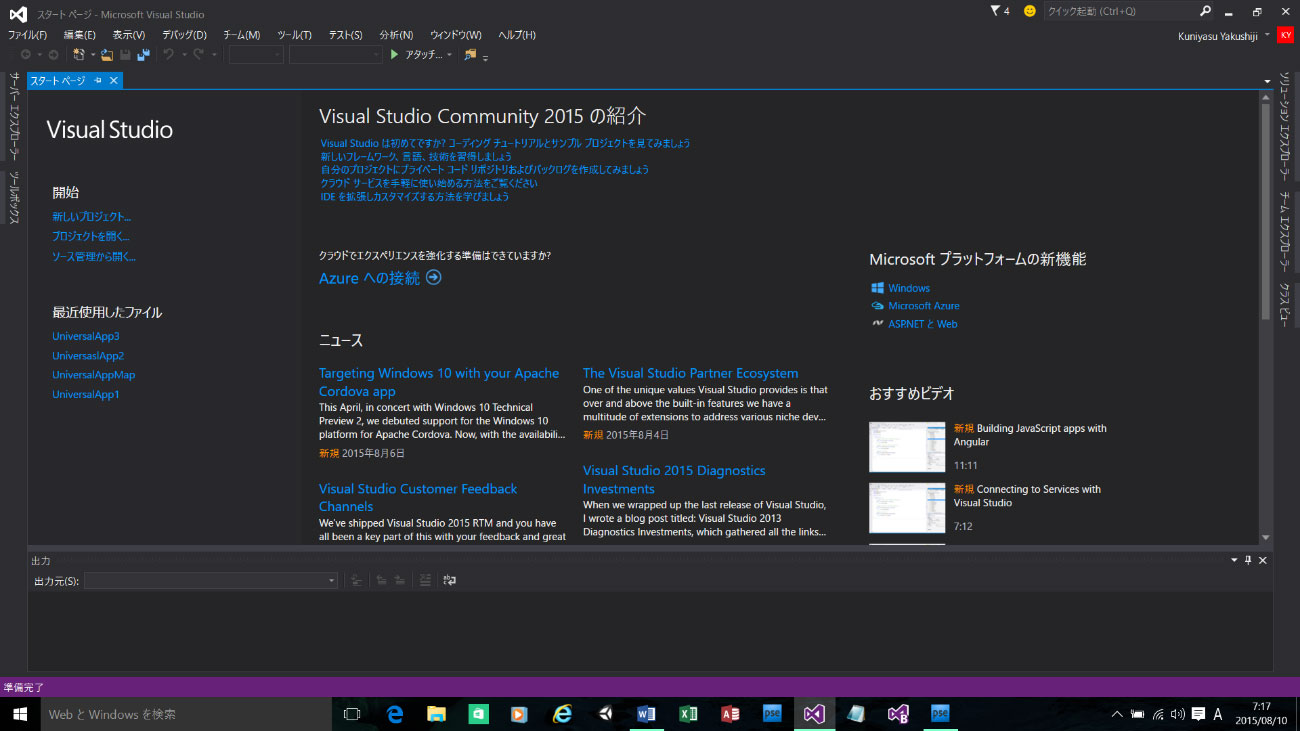This screenshot has height=731, width=1300.
Task: Toggle auto-hide pin on Output panel
Action: point(1248,561)
